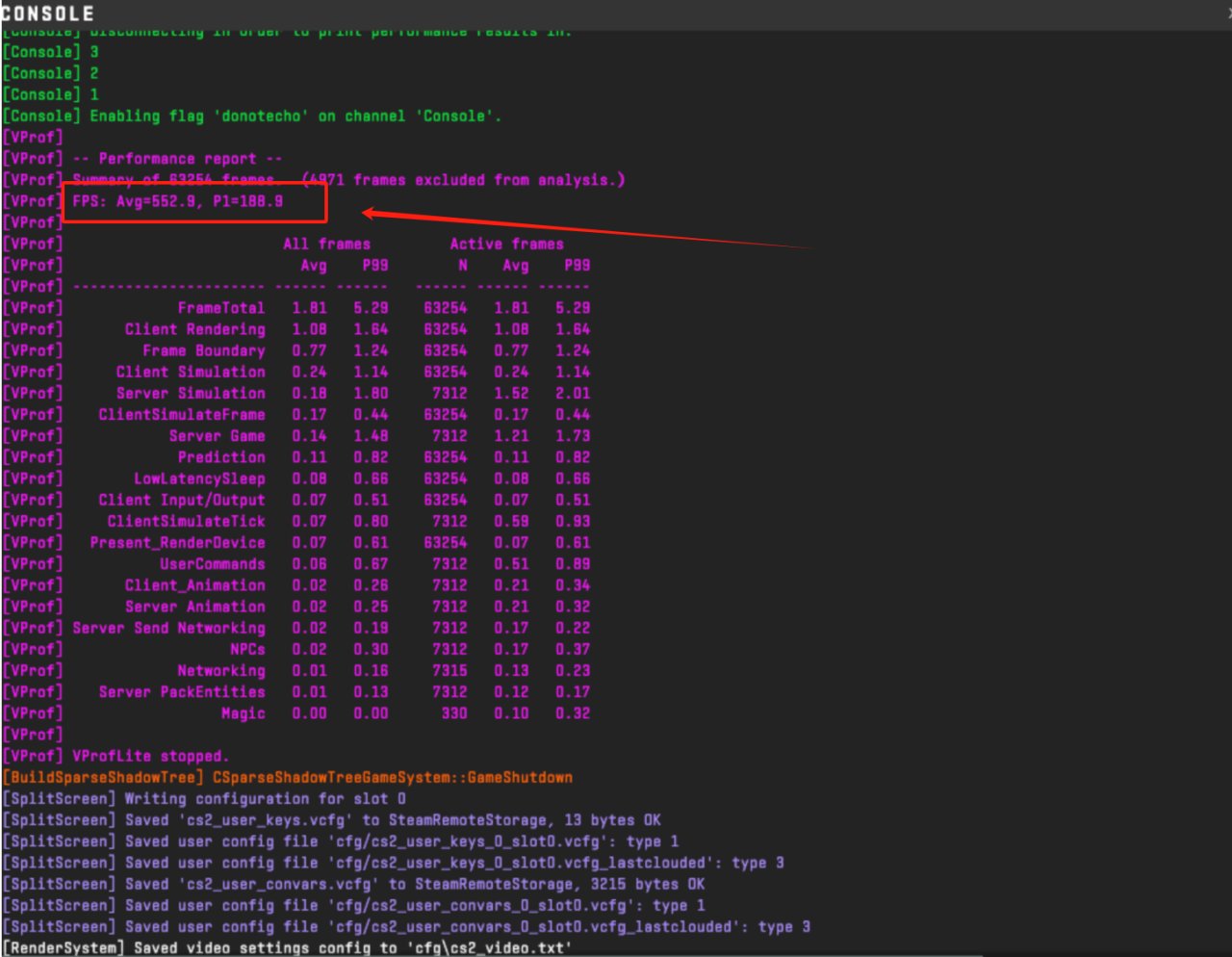Select the 'Server Simulation' row label
This screenshot has height=957, width=1232.
point(191,393)
